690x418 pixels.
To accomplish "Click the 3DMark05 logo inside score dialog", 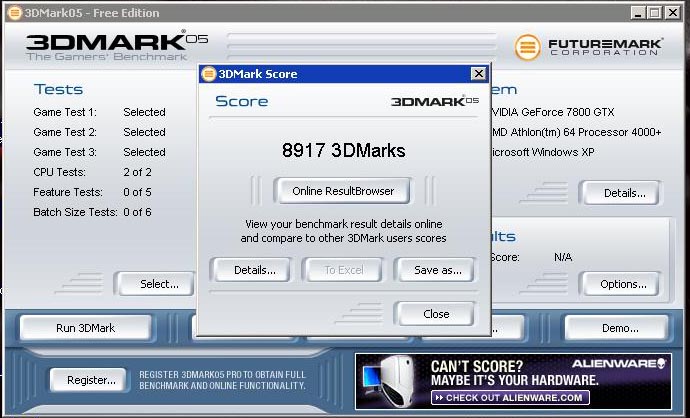I will (435, 101).
